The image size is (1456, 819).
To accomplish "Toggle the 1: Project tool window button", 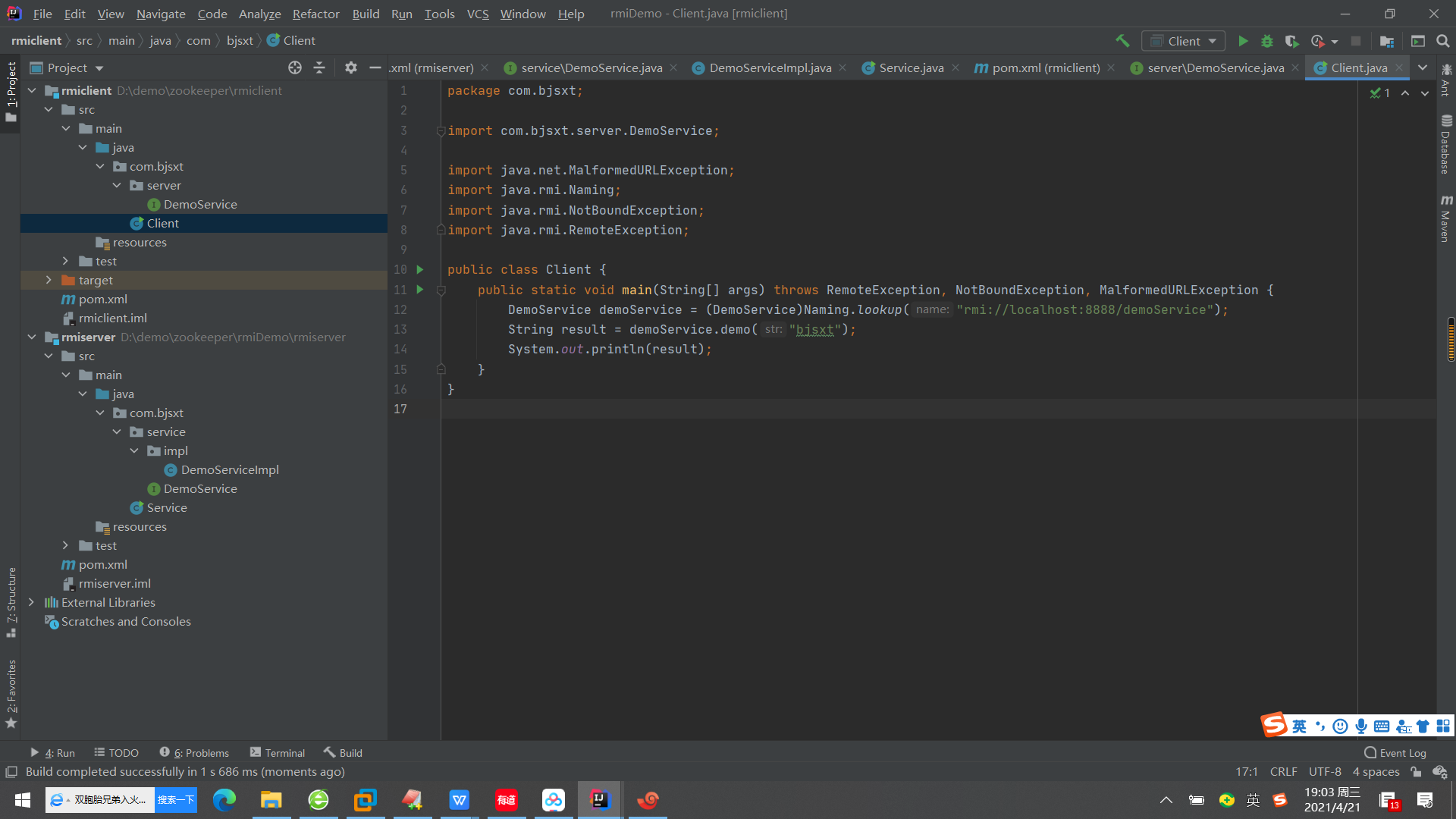I will pyautogui.click(x=11, y=93).
